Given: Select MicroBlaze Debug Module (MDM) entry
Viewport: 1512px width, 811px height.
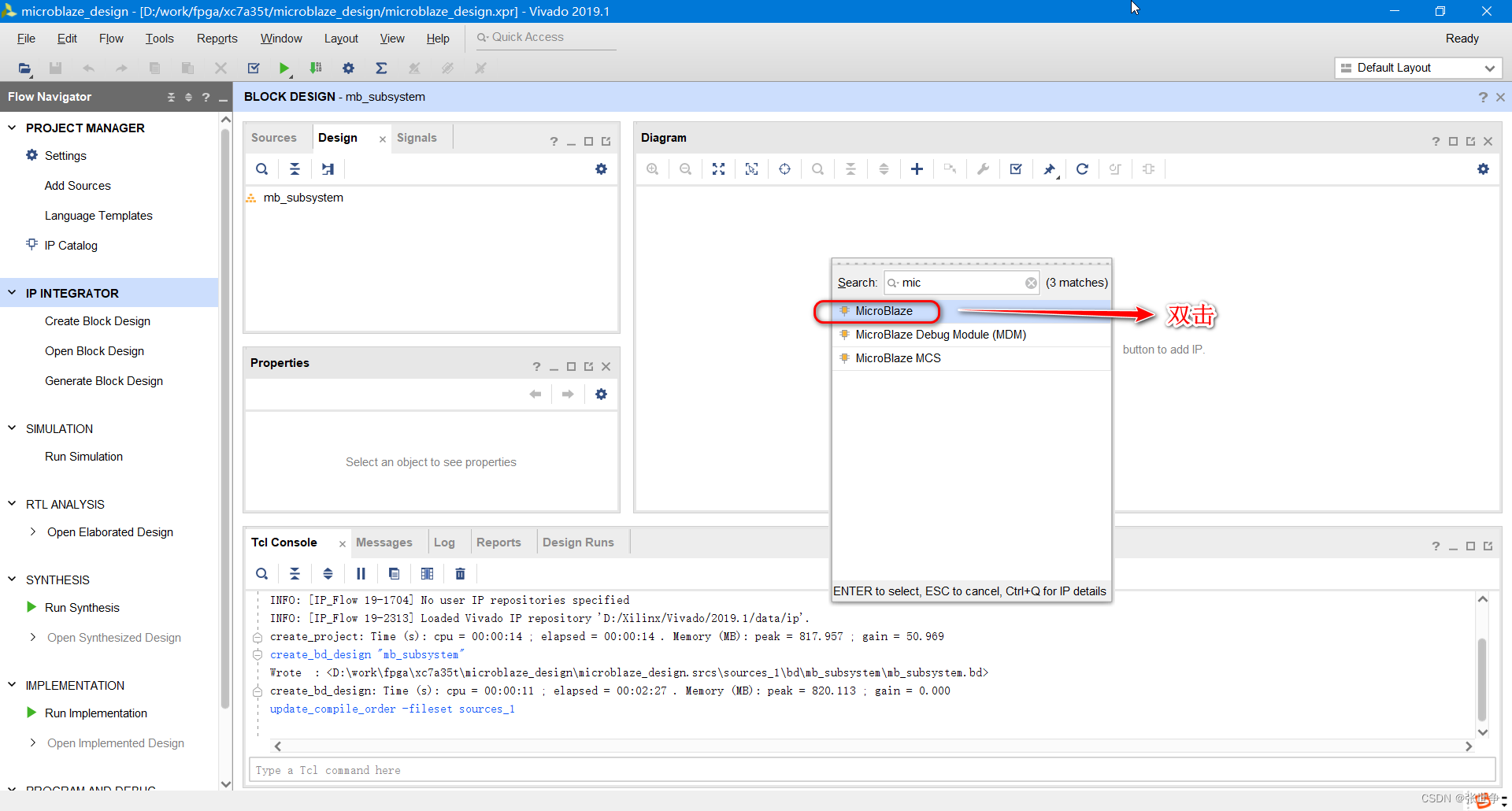Looking at the screenshot, I should 971,335.
